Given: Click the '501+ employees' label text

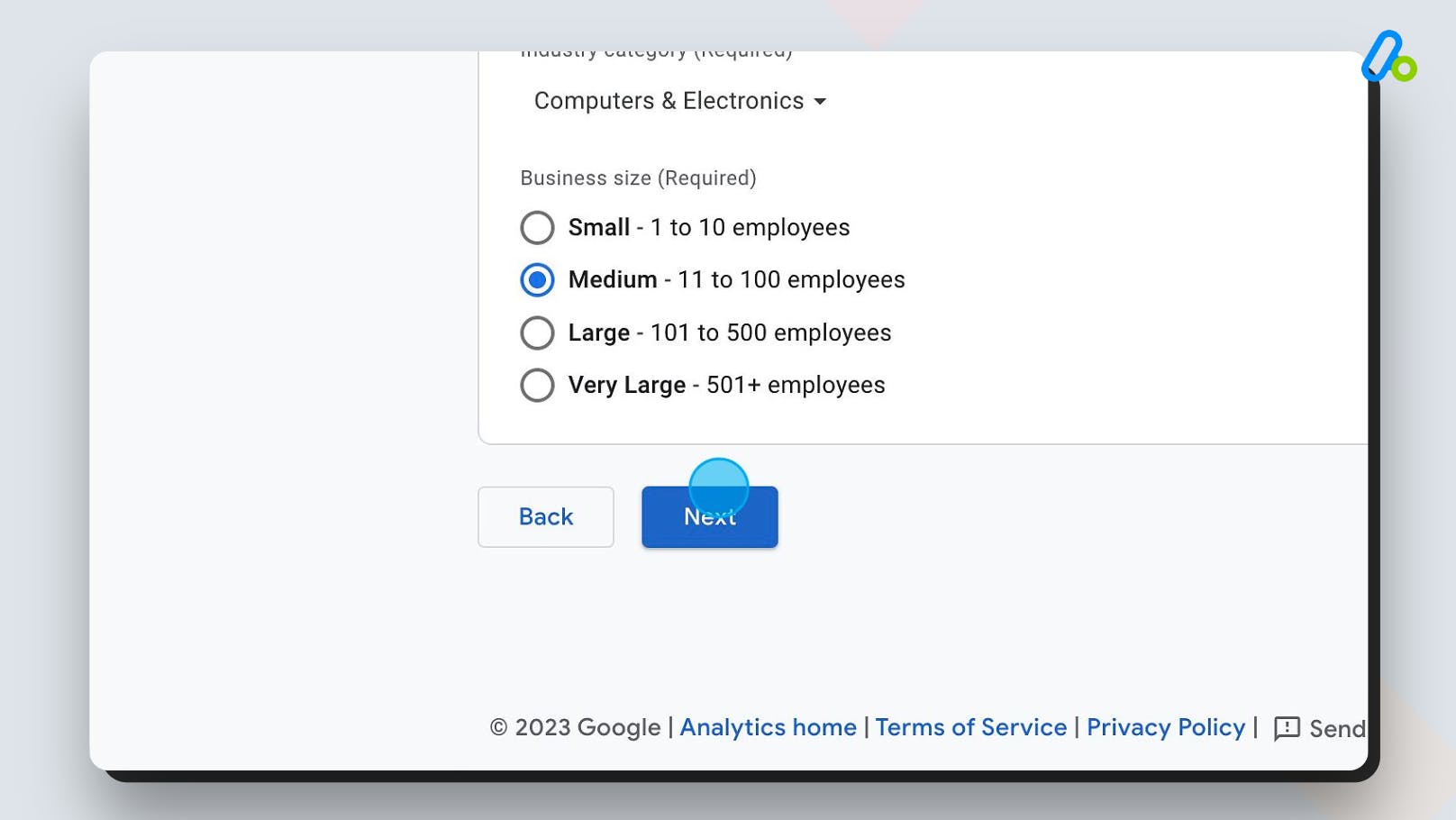Looking at the screenshot, I should (796, 386).
